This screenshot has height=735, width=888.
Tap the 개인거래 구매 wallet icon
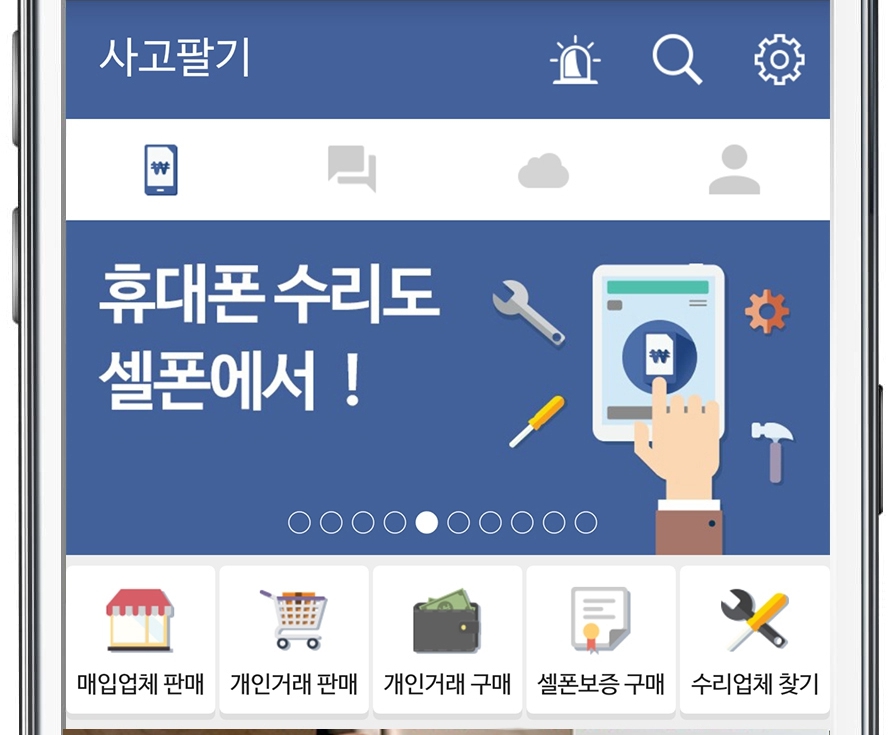pos(447,621)
